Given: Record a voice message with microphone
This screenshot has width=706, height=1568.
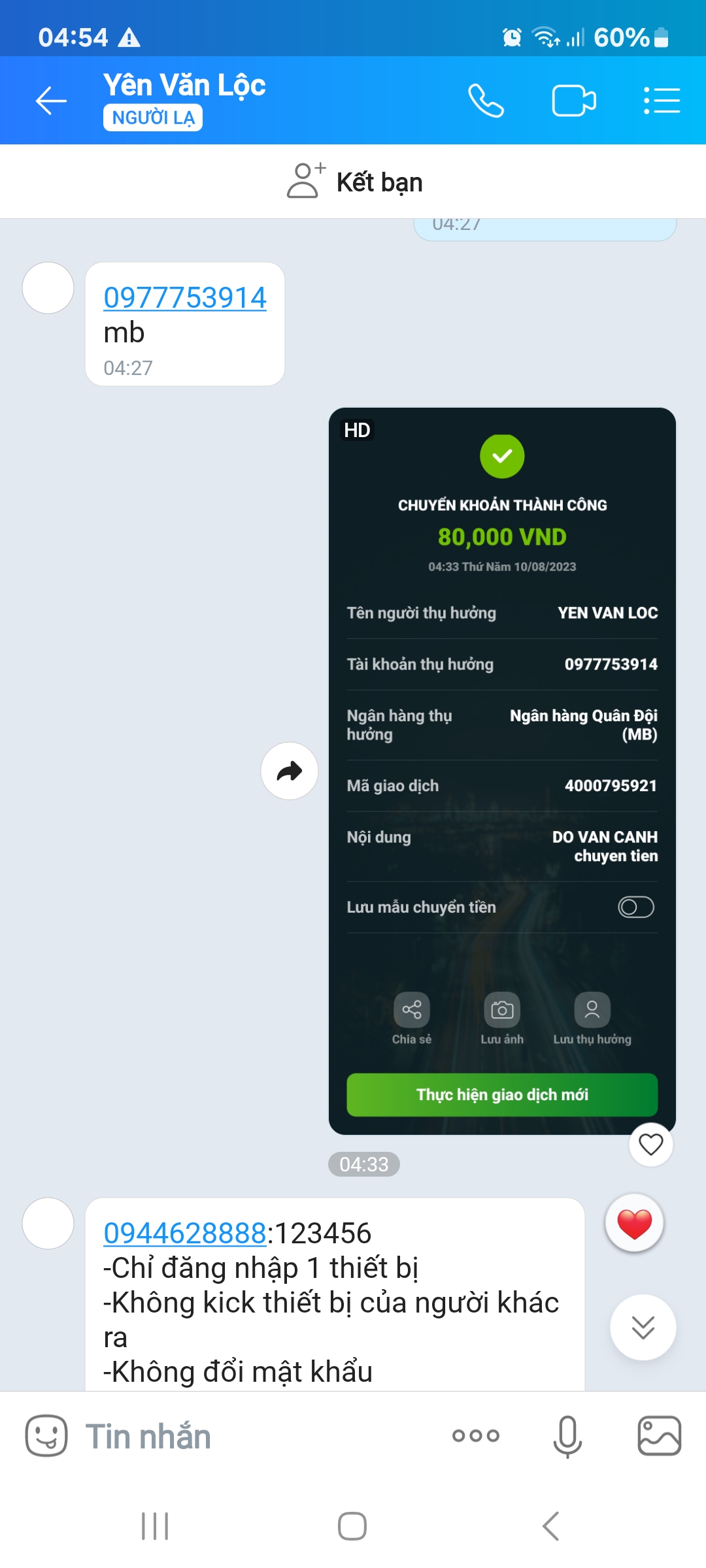Looking at the screenshot, I should (567, 1436).
